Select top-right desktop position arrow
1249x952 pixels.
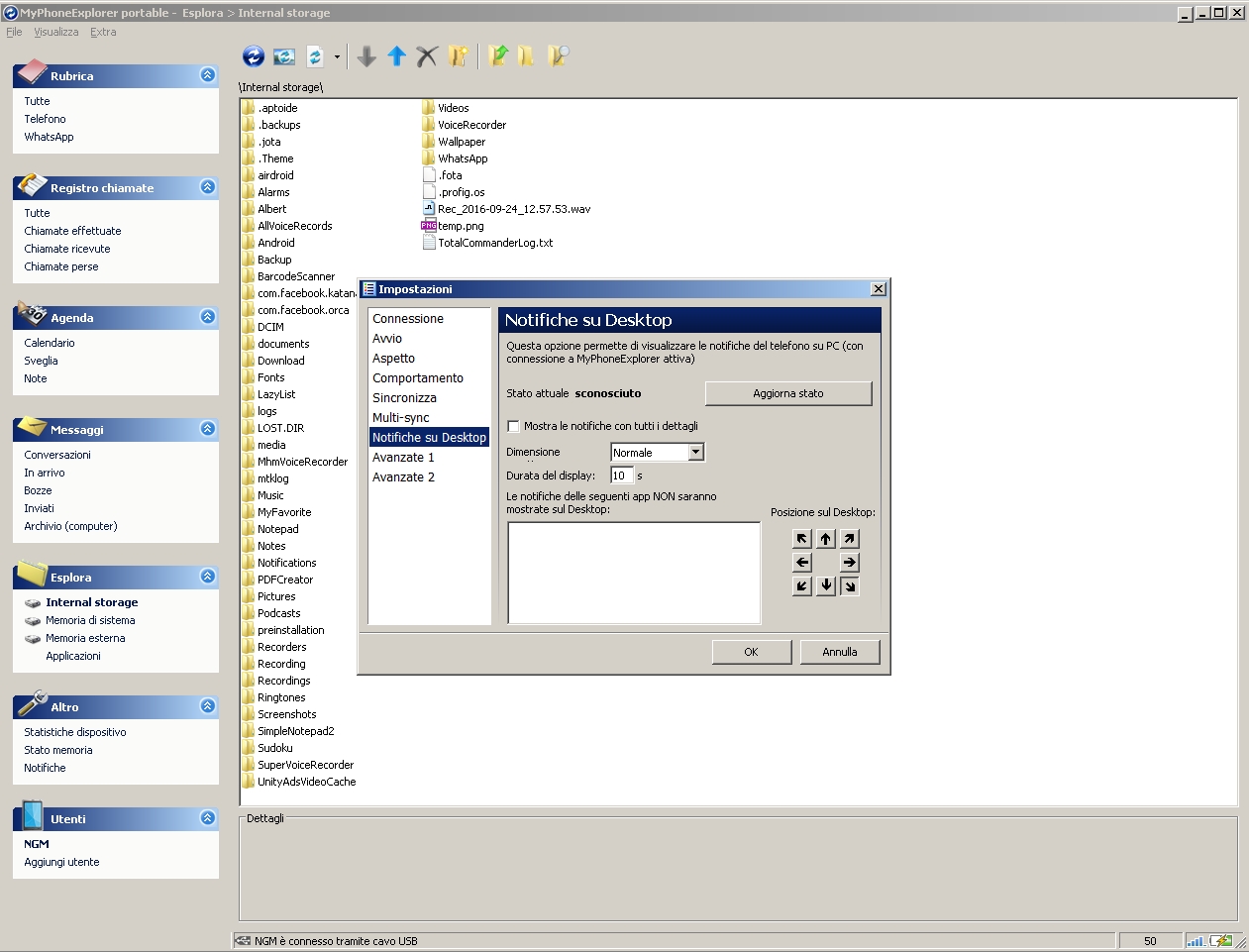click(x=850, y=539)
